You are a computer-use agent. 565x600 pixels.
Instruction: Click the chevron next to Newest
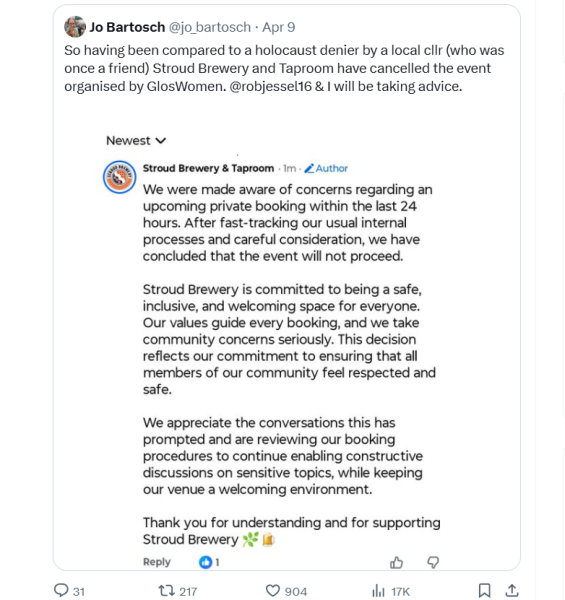tap(161, 141)
